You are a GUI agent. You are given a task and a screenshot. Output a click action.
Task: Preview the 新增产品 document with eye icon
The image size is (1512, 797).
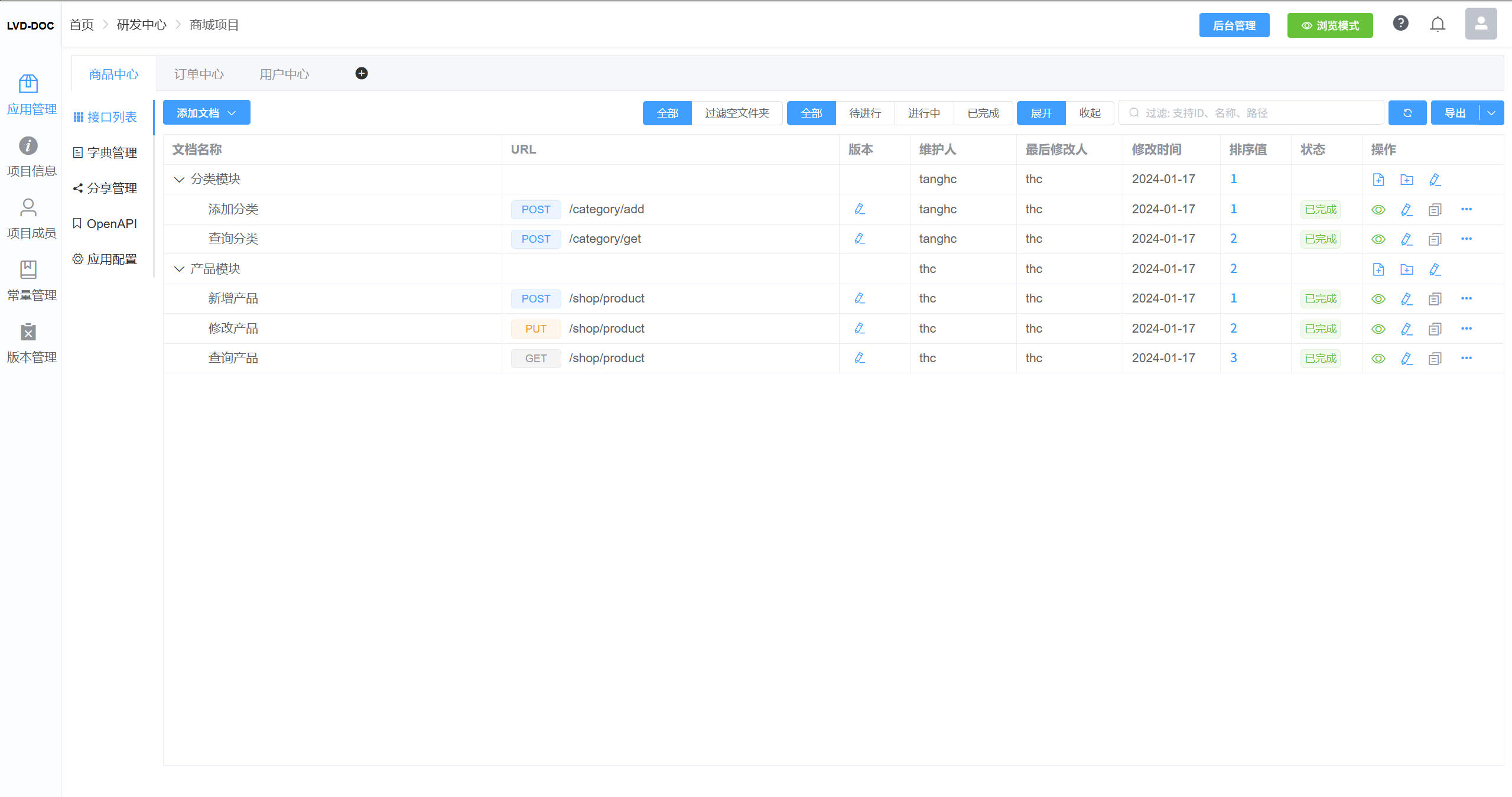click(1378, 299)
